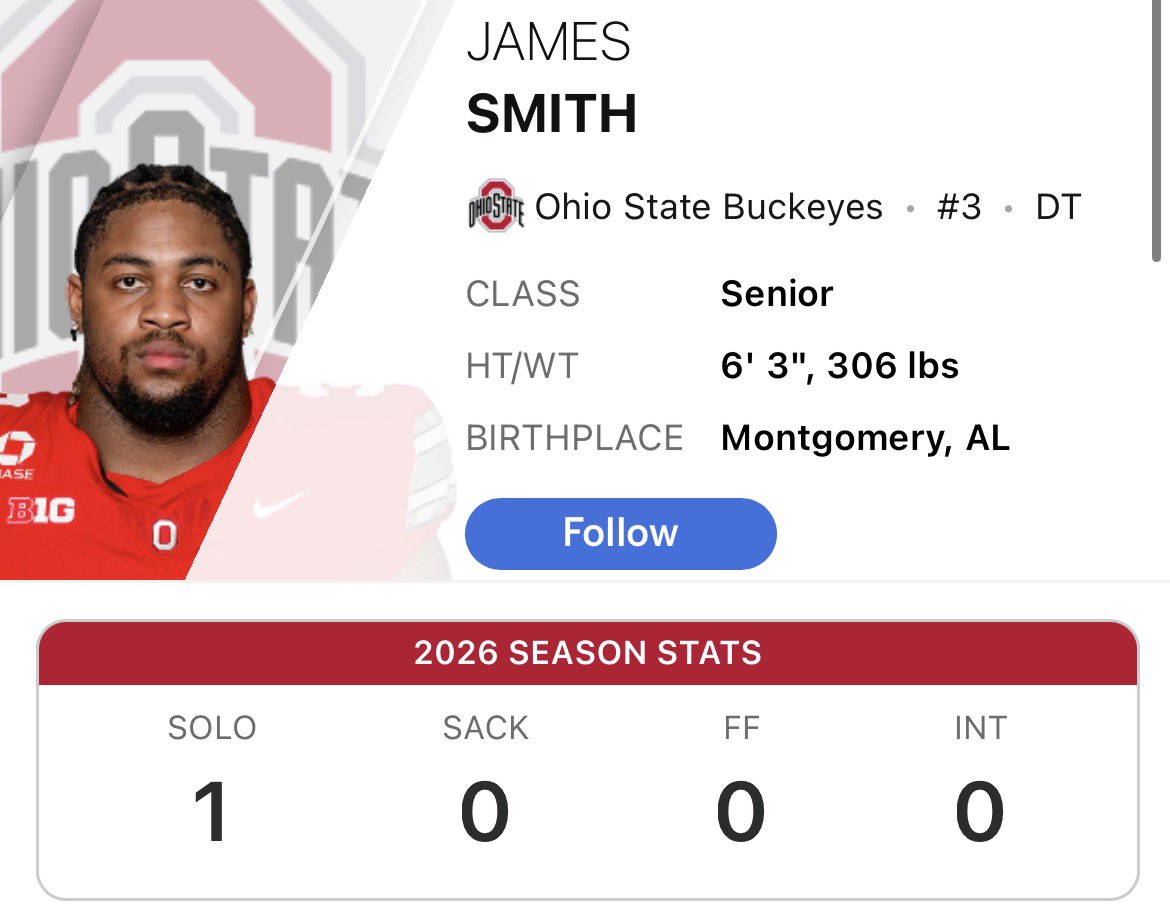Click the BIRTHPLACE field label
1170x914 pixels.
coord(575,438)
